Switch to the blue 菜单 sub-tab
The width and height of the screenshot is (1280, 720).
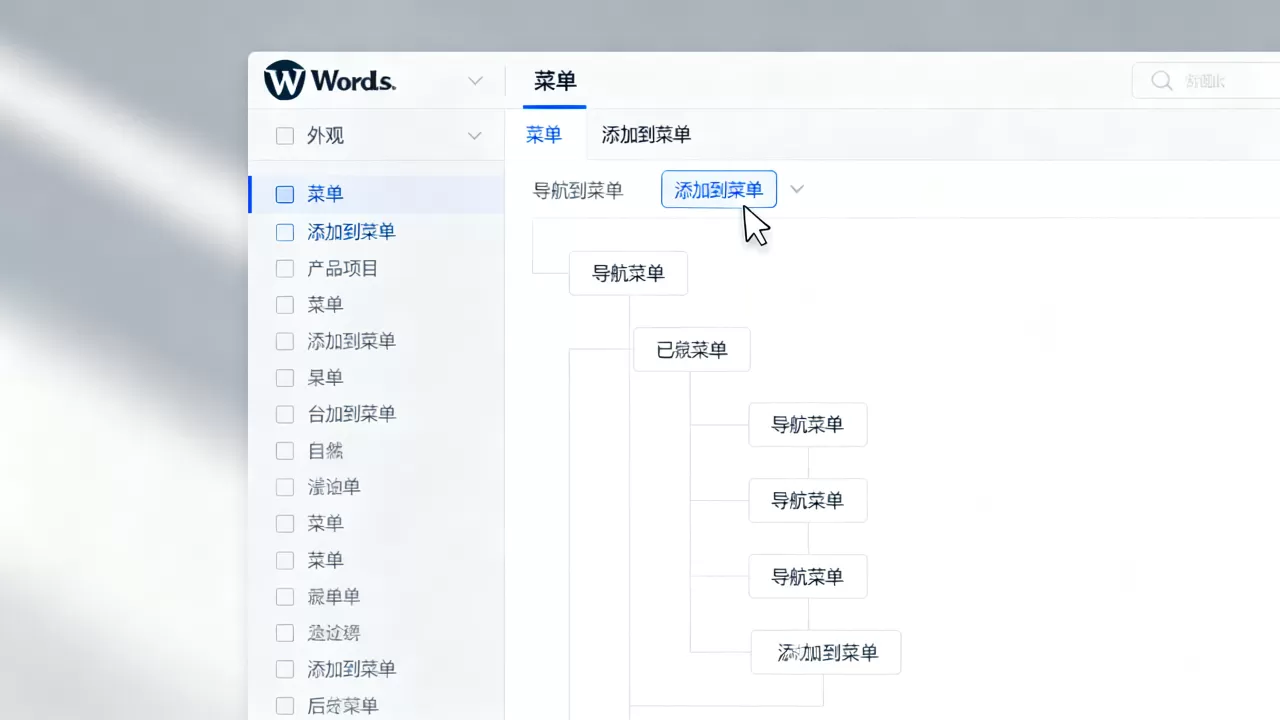coord(544,135)
